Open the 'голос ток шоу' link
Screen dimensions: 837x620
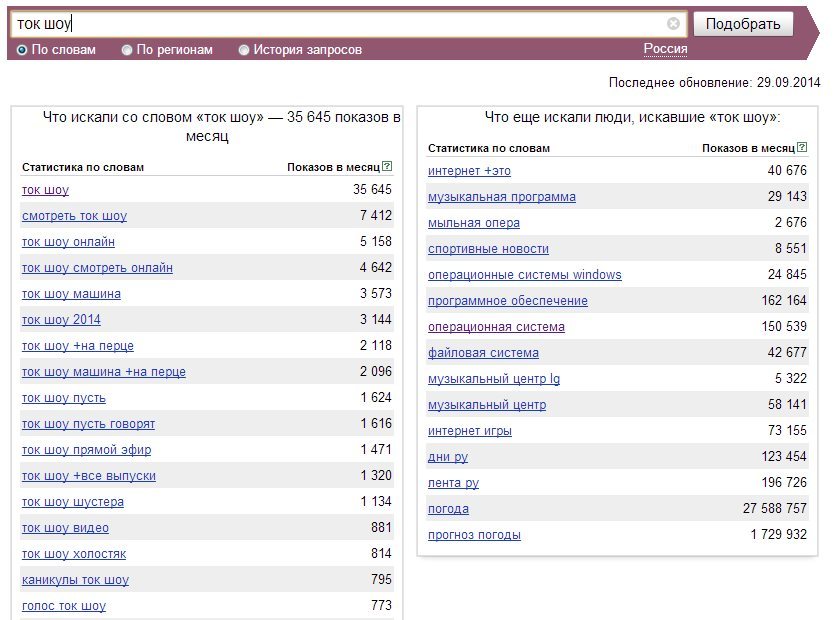64,606
